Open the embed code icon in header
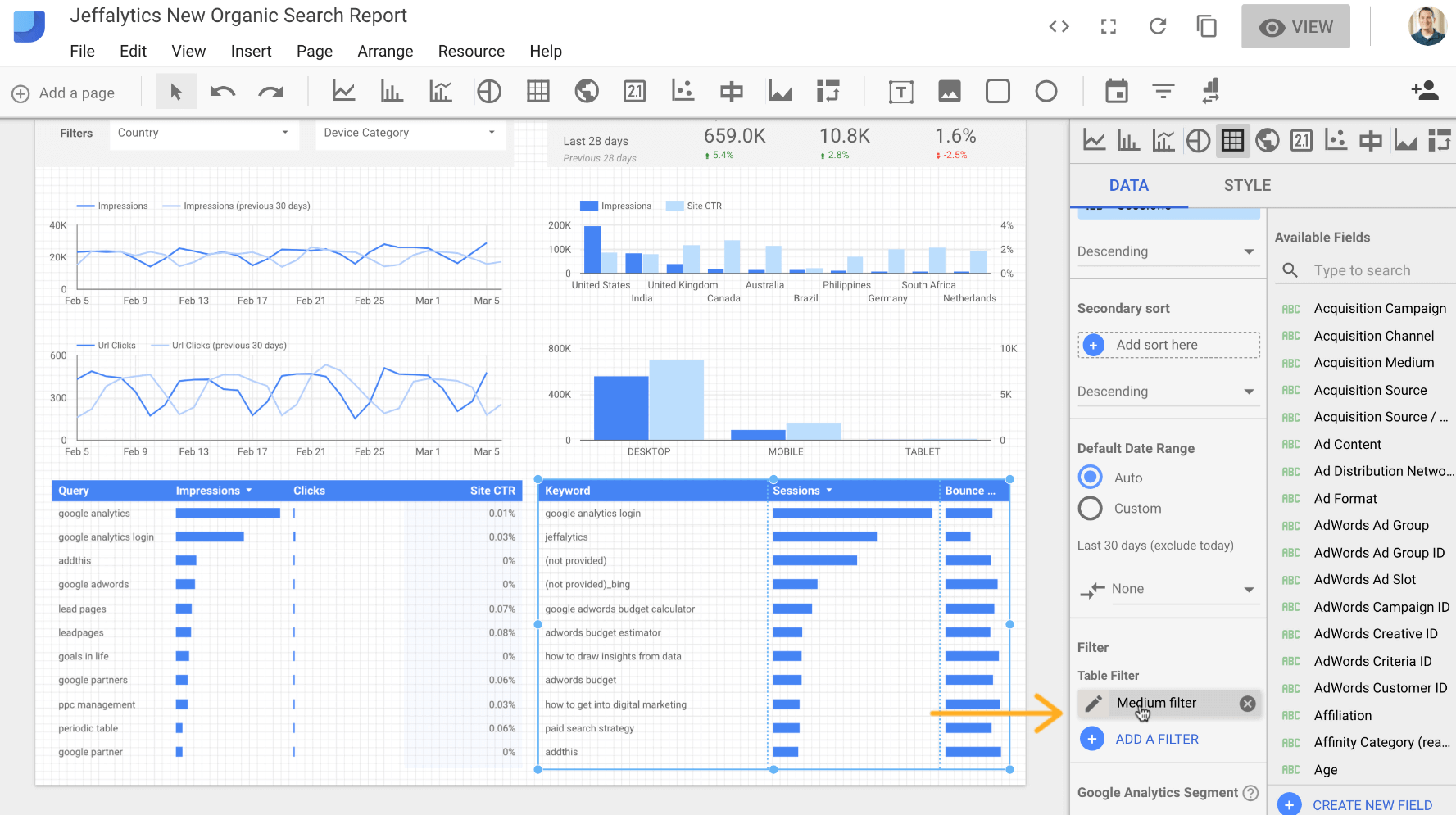Viewport: 1456px width, 815px height. [x=1059, y=27]
